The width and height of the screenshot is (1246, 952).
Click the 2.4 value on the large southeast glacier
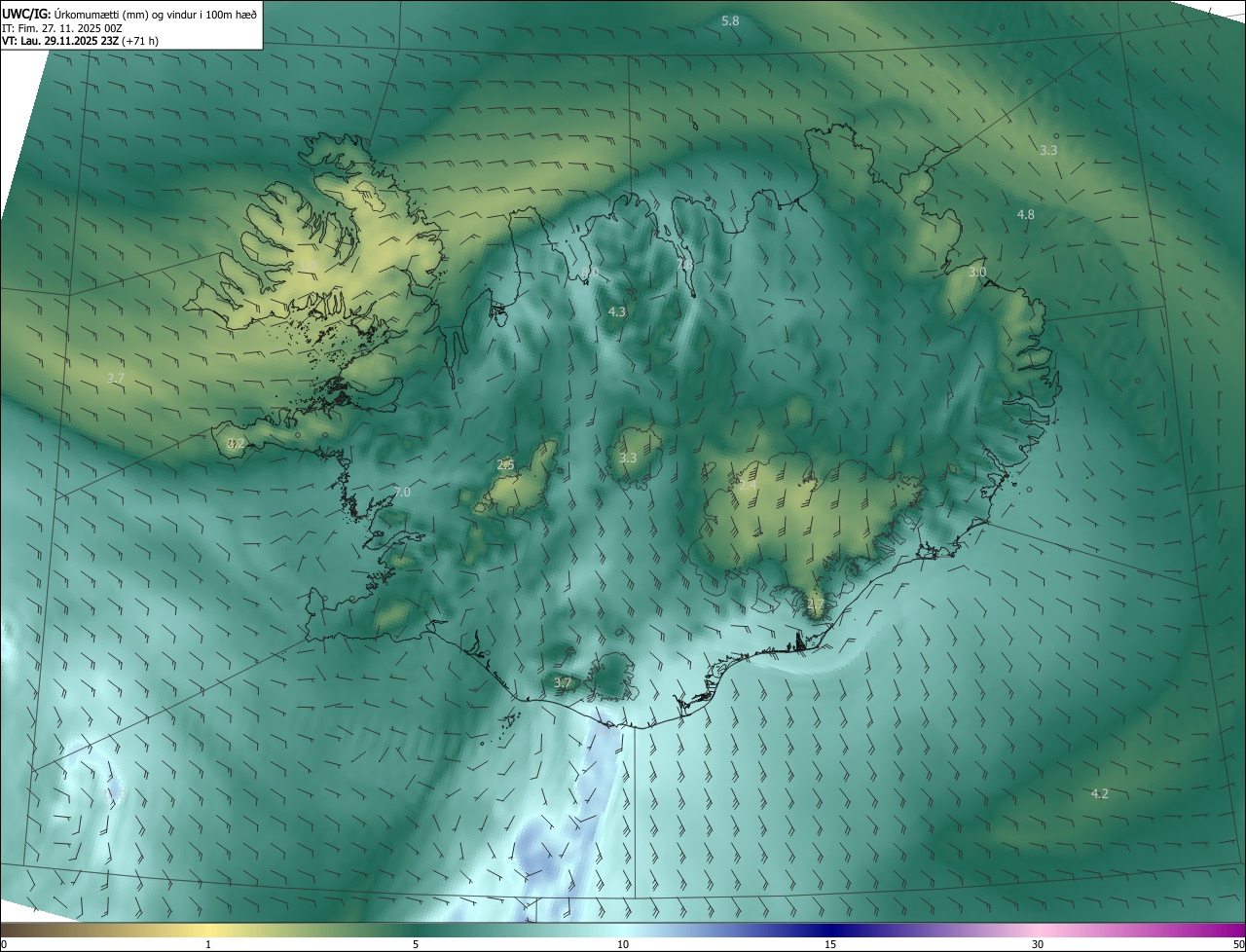coord(748,485)
